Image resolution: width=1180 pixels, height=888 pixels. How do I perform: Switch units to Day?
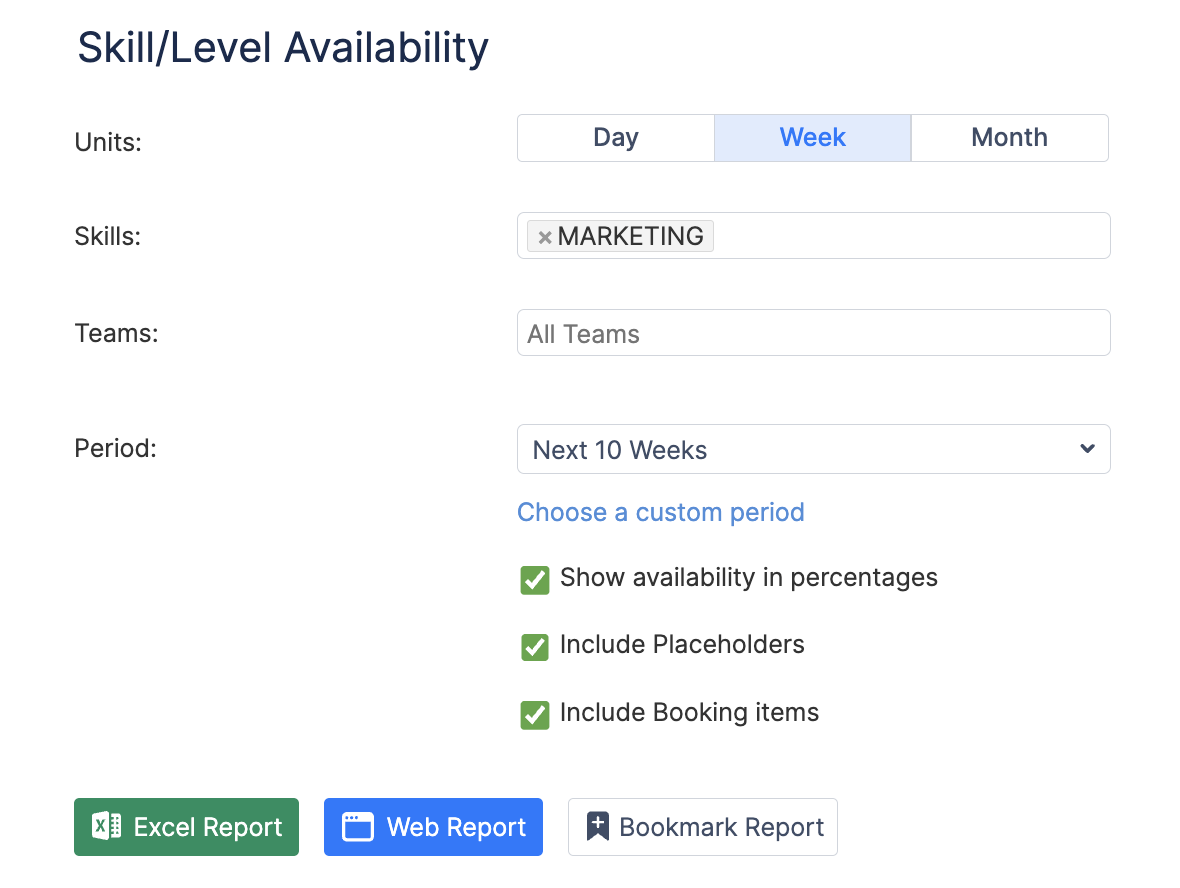(x=615, y=138)
